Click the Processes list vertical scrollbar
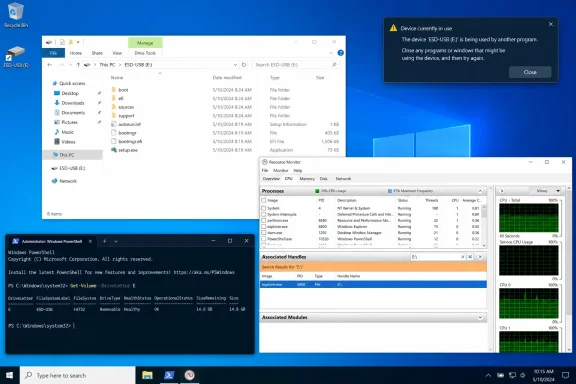This screenshot has height=384, width=576. [x=484, y=226]
